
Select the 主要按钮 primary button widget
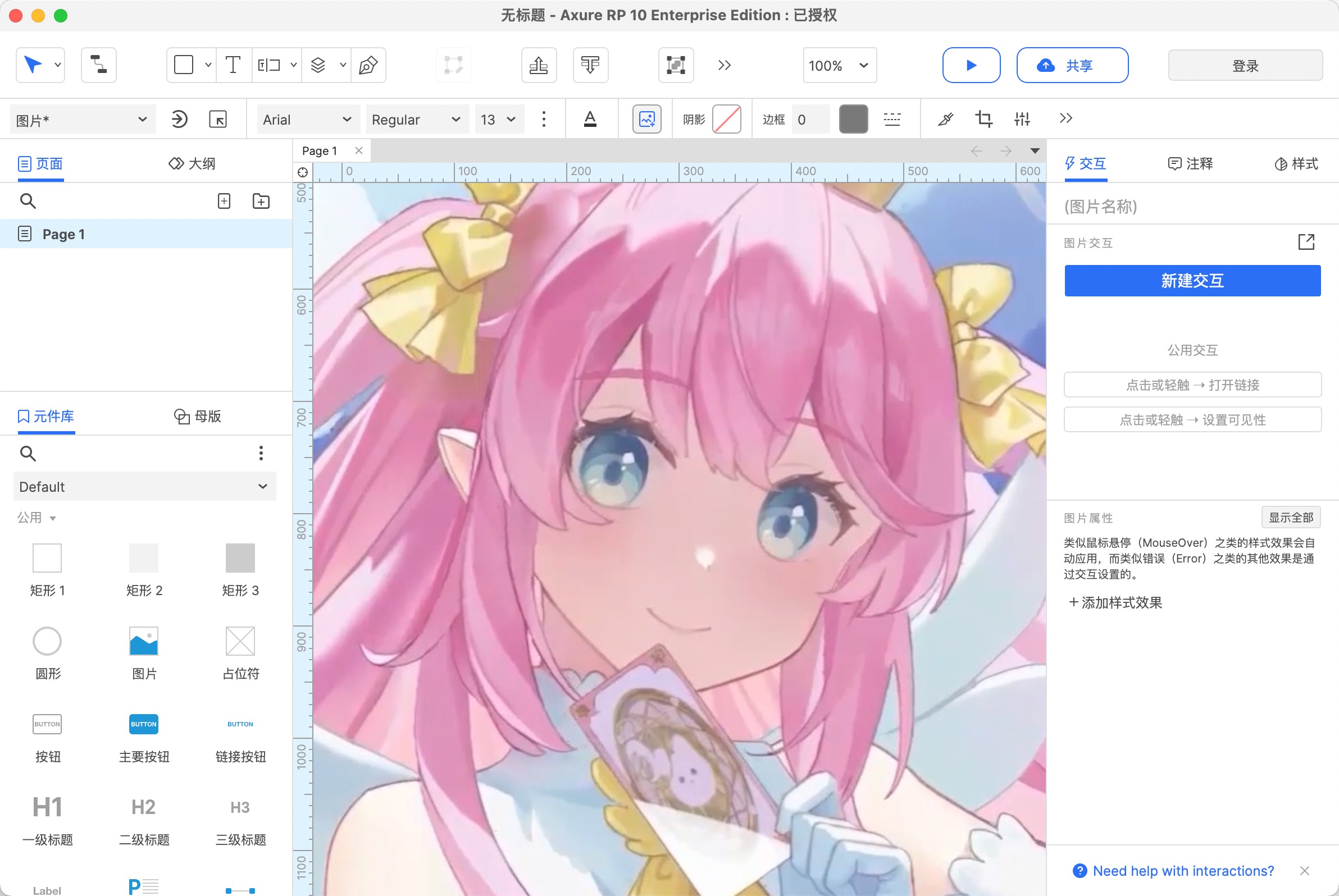[144, 738]
